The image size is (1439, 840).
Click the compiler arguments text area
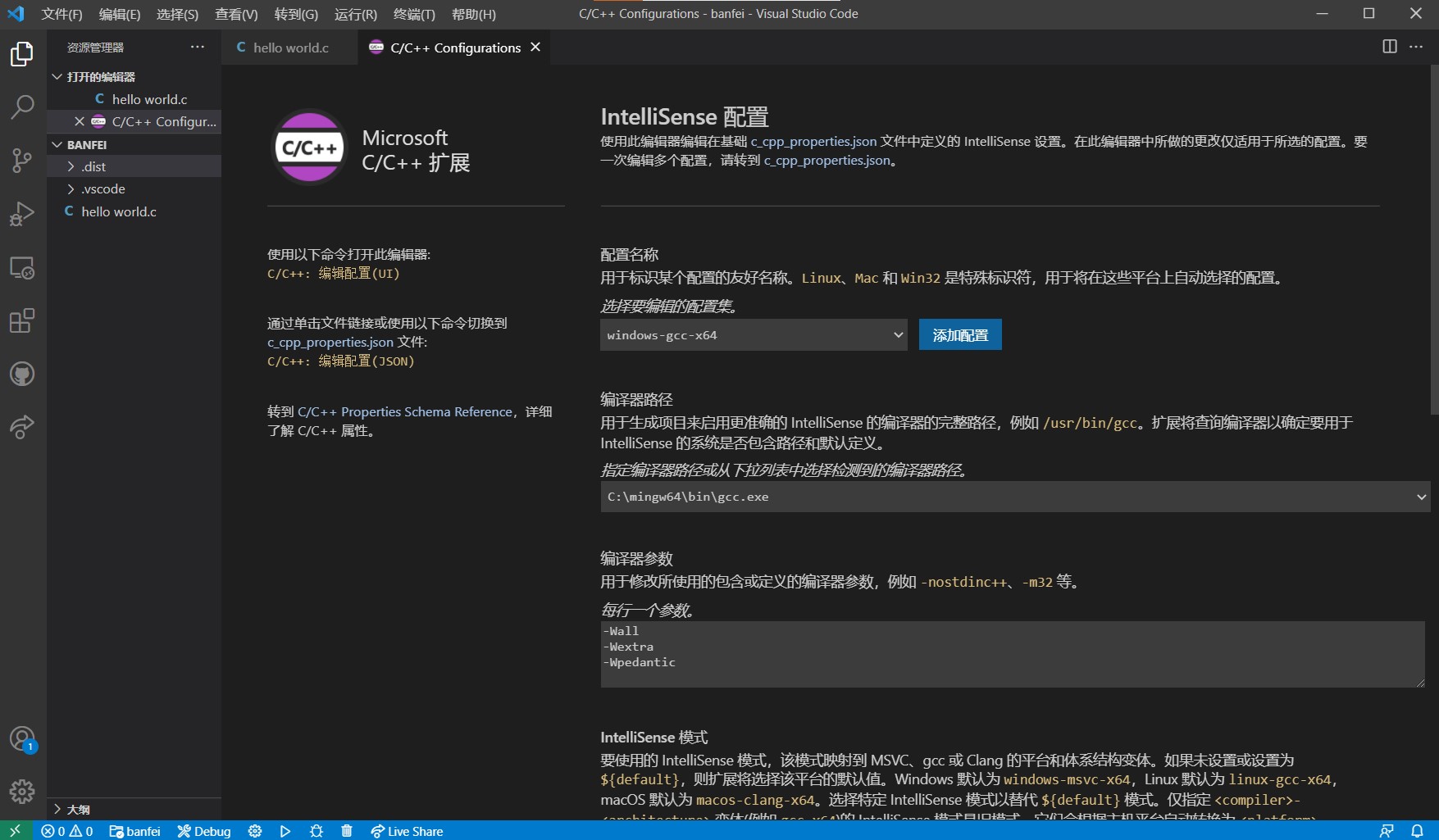click(x=1013, y=654)
